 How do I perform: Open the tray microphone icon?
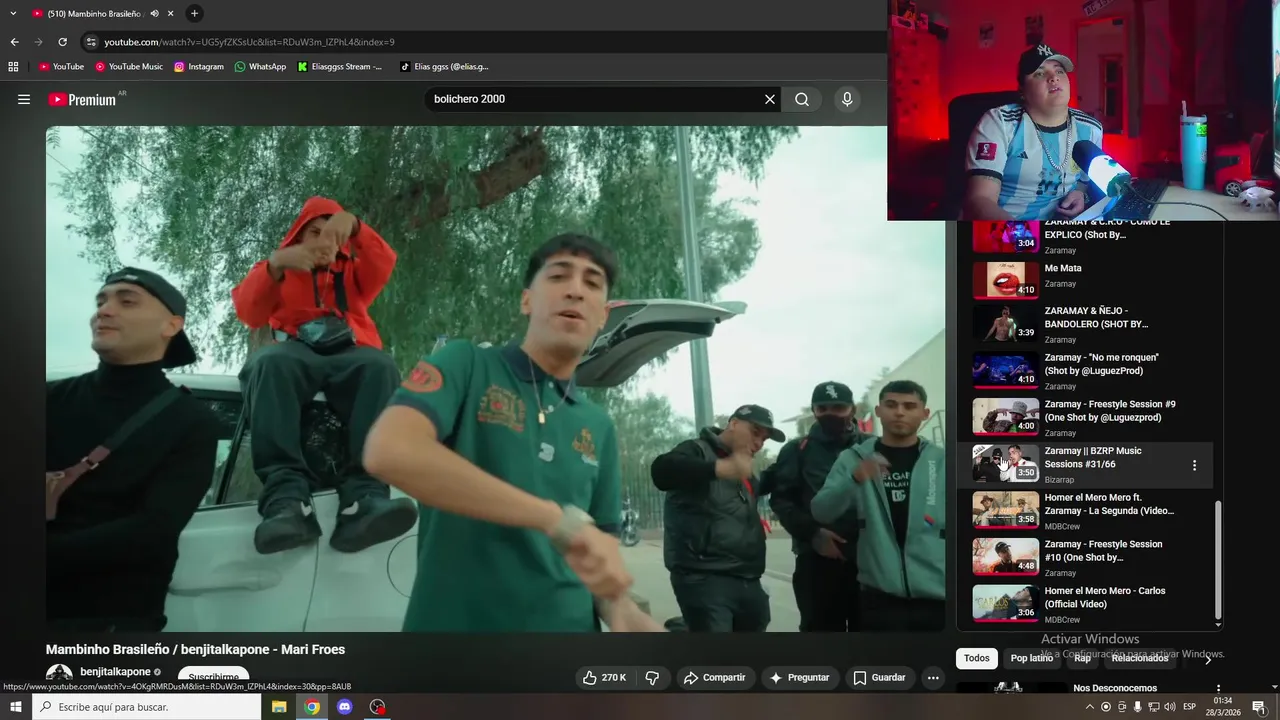pyautogui.click(x=1137, y=707)
